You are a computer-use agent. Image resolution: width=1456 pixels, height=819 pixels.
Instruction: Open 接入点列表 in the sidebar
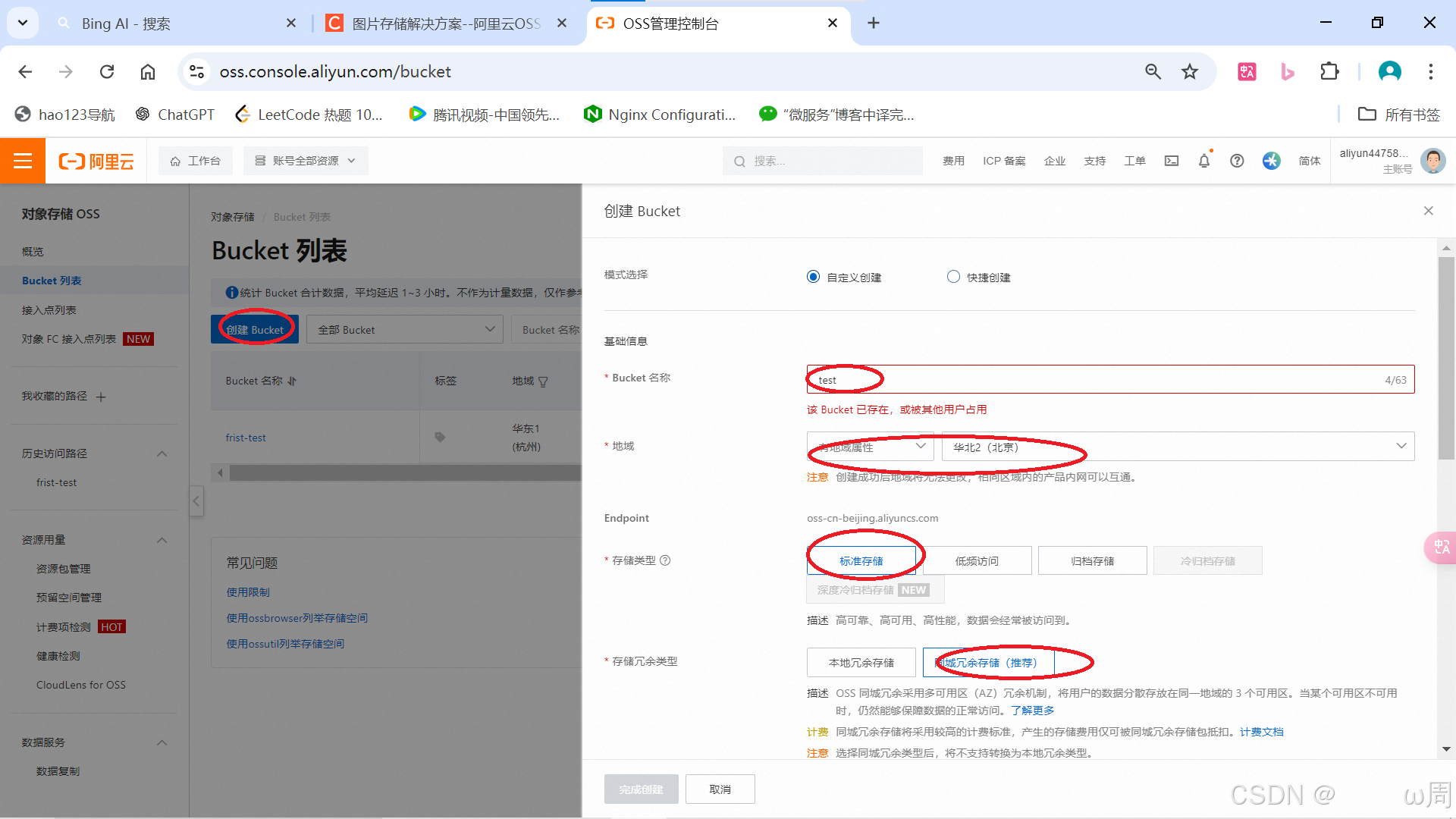coord(49,309)
